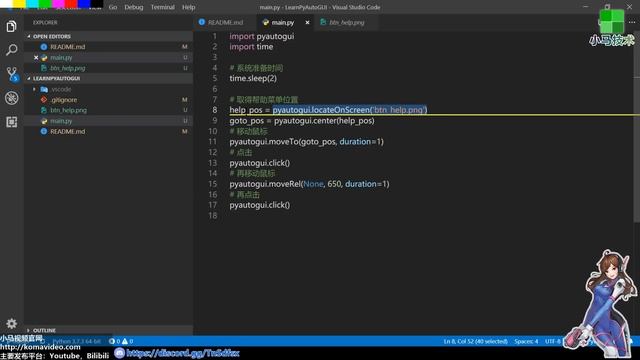Click the 'import time' code line
The width and height of the screenshot is (640, 360).
click(251, 47)
